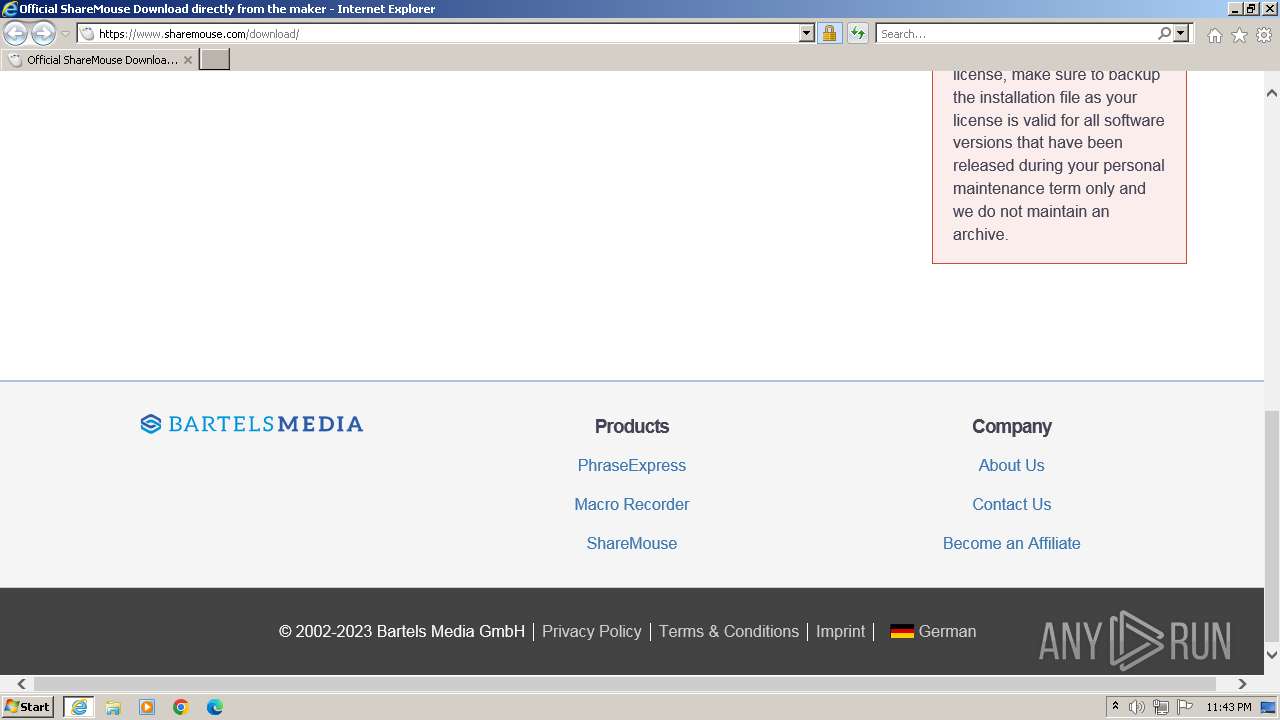Click the vertical scrollbar thumb

click(1272, 525)
